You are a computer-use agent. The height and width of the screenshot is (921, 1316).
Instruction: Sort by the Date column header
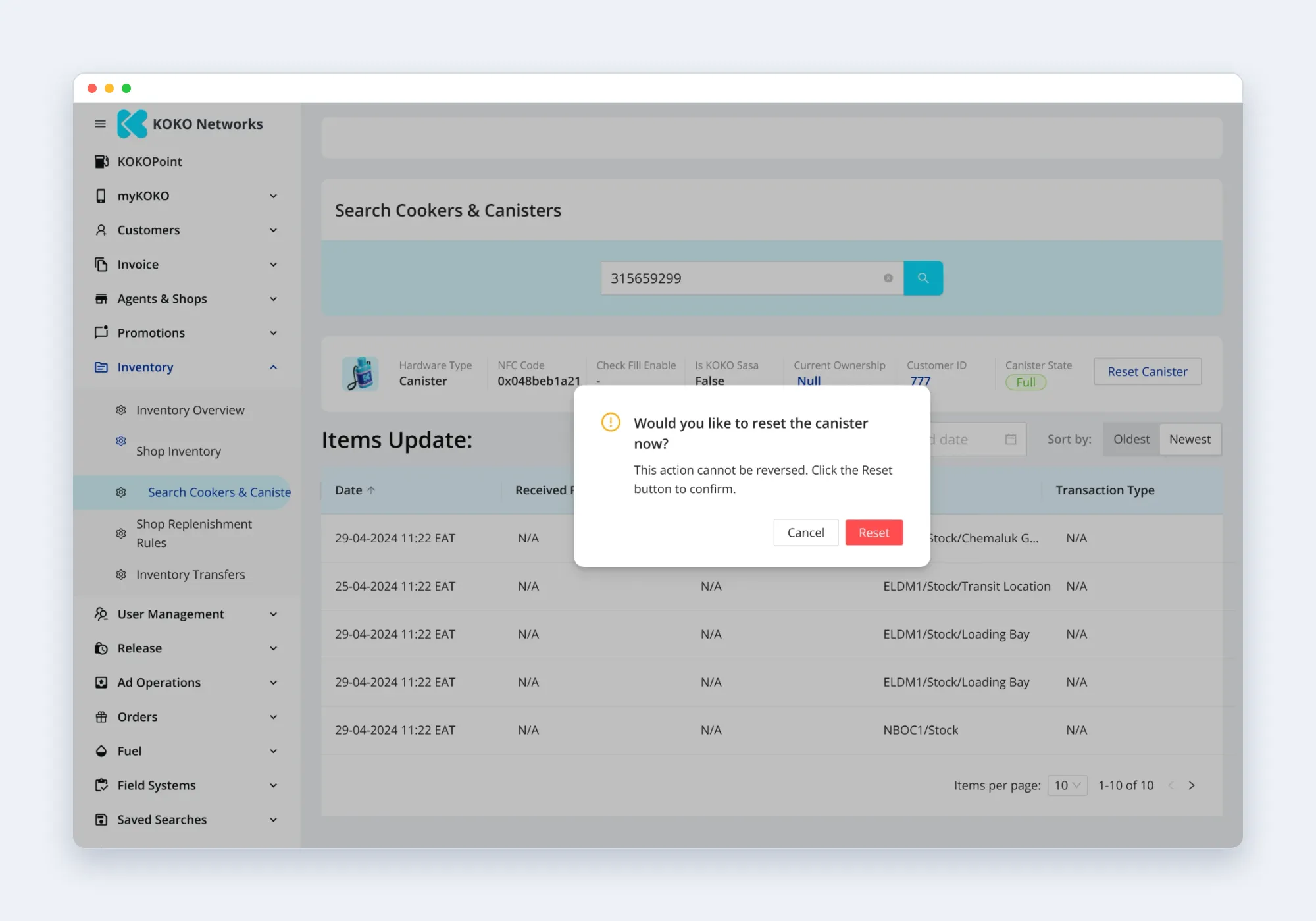(x=355, y=490)
